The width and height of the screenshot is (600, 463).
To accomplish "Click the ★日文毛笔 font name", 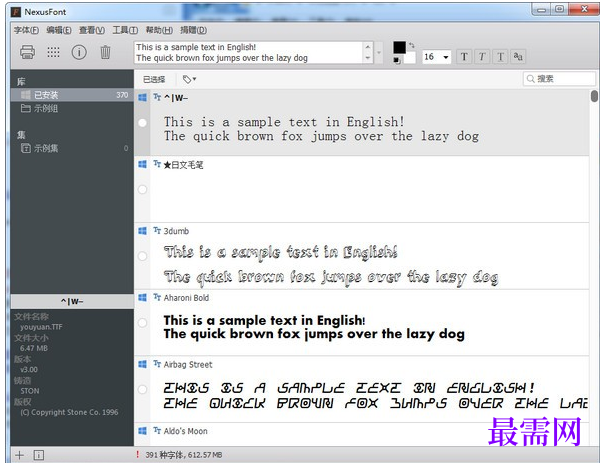I will [x=183, y=165].
